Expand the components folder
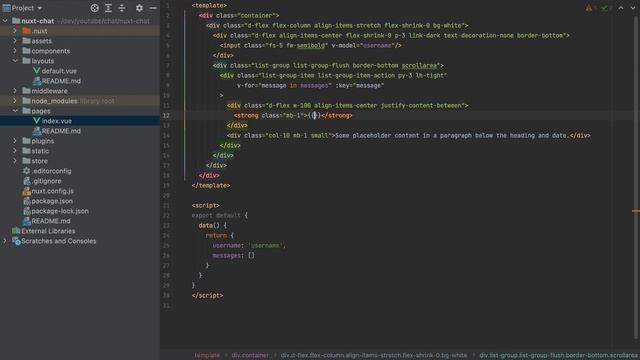 click(x=15, y=51)
